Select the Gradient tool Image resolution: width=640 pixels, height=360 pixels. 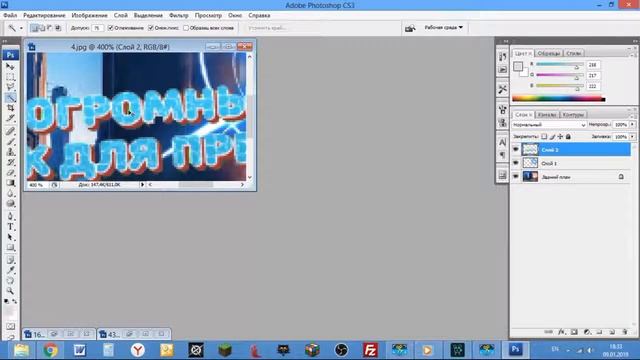tap(10, 183)
